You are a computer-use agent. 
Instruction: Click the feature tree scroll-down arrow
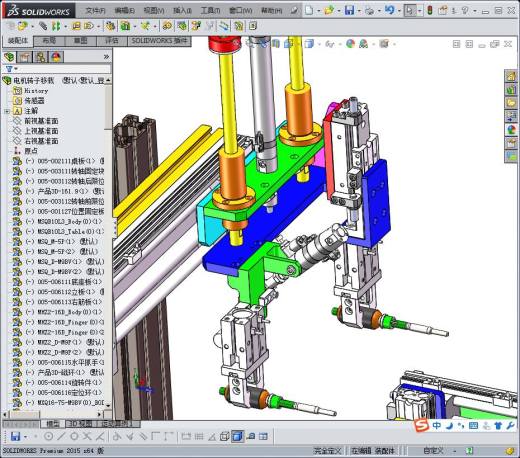(108, 405)
